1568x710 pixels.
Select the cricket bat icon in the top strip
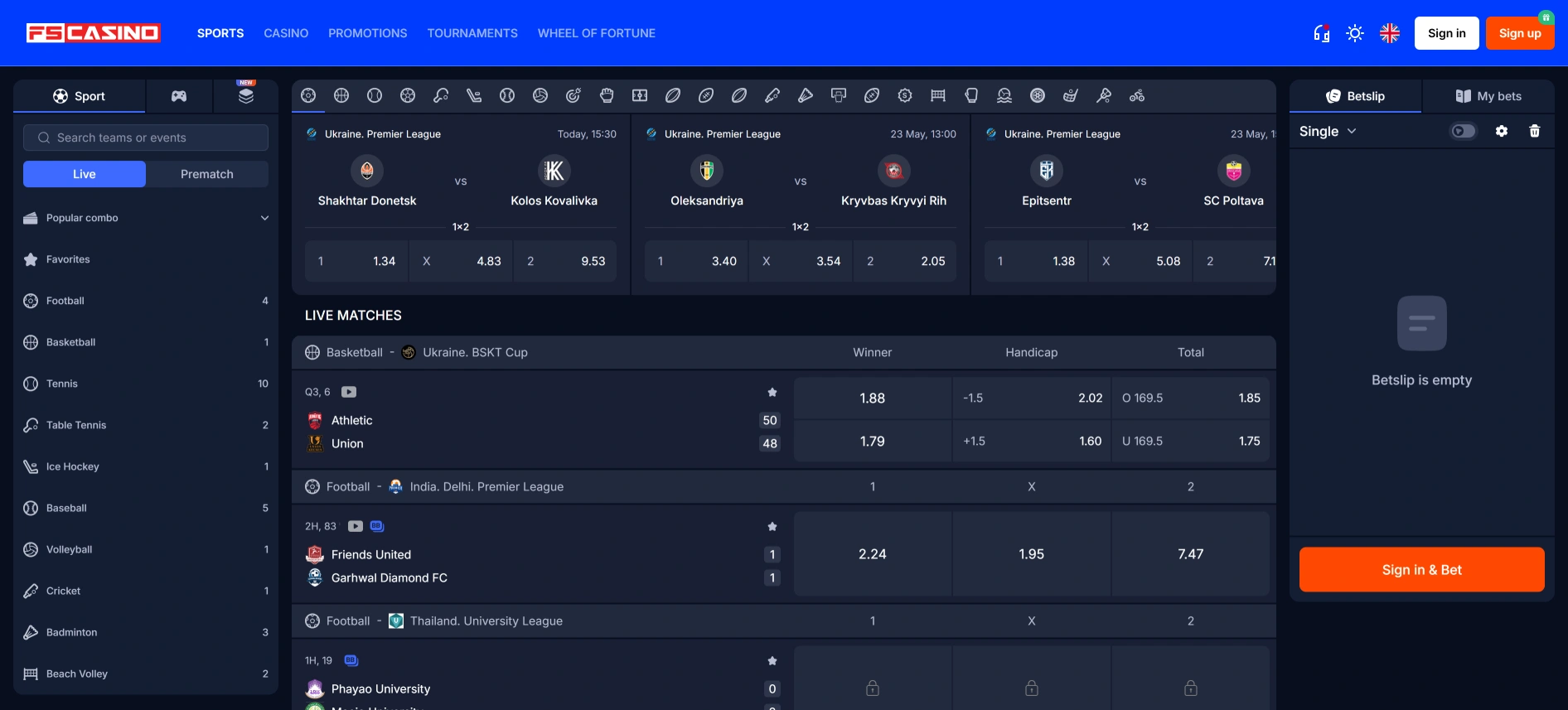point(772,96)
